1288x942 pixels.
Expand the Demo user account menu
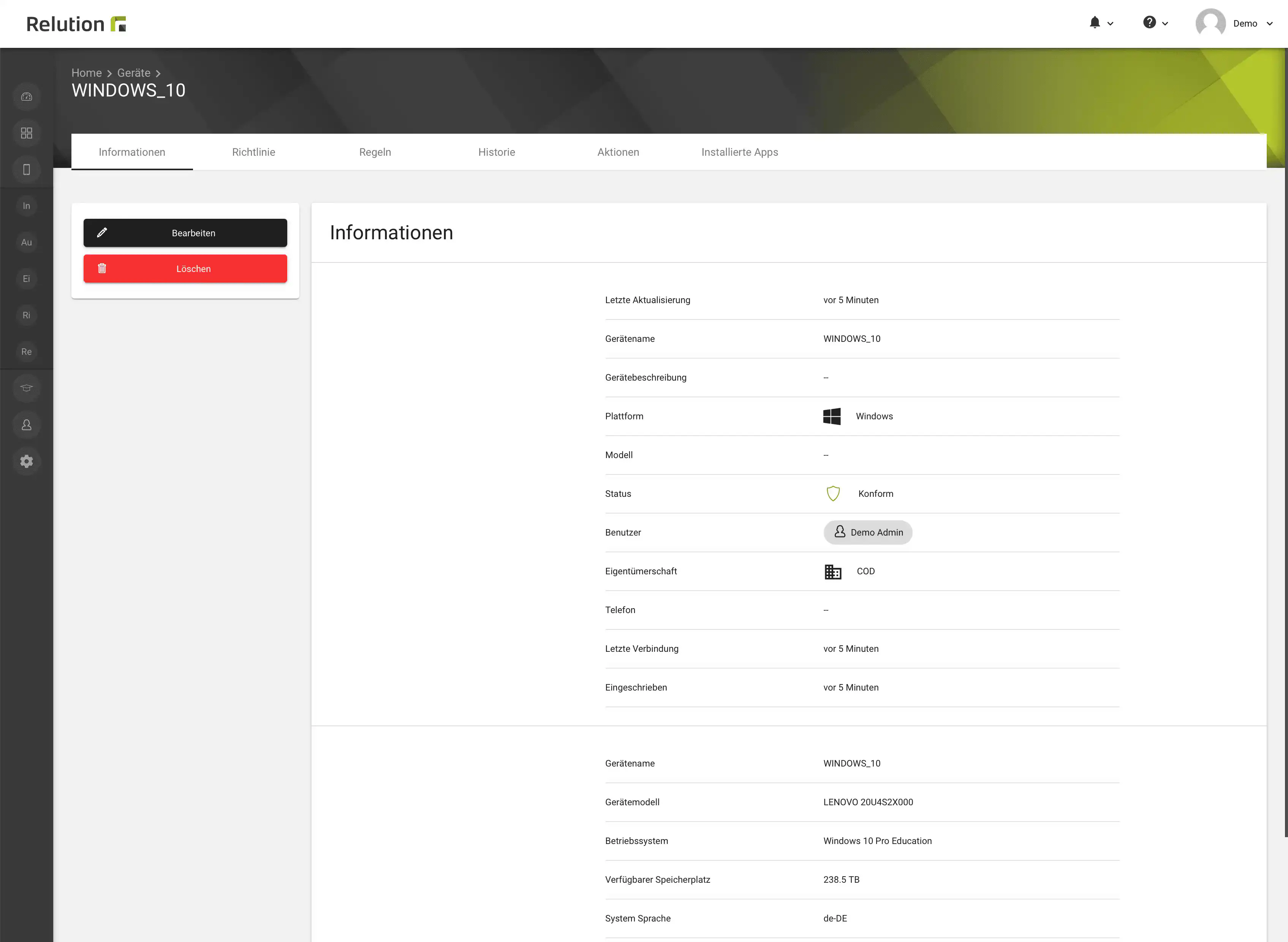1235,24
